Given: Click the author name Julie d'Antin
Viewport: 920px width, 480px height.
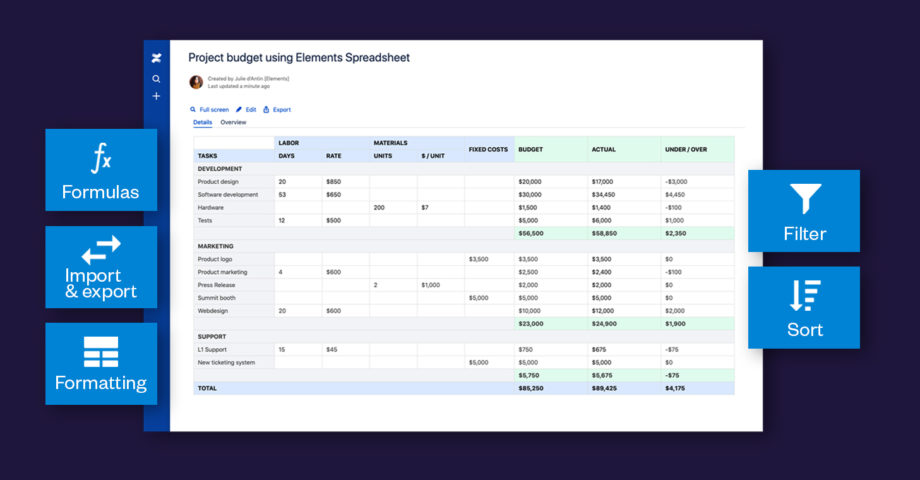Looking at the screenshot, I should 250,78.
